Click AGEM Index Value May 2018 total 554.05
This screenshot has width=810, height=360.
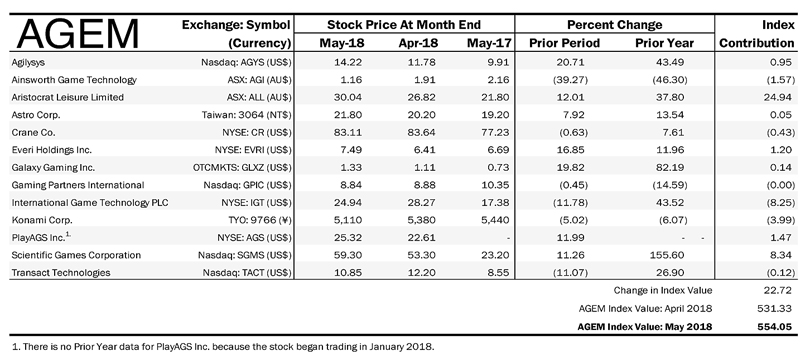777,326
